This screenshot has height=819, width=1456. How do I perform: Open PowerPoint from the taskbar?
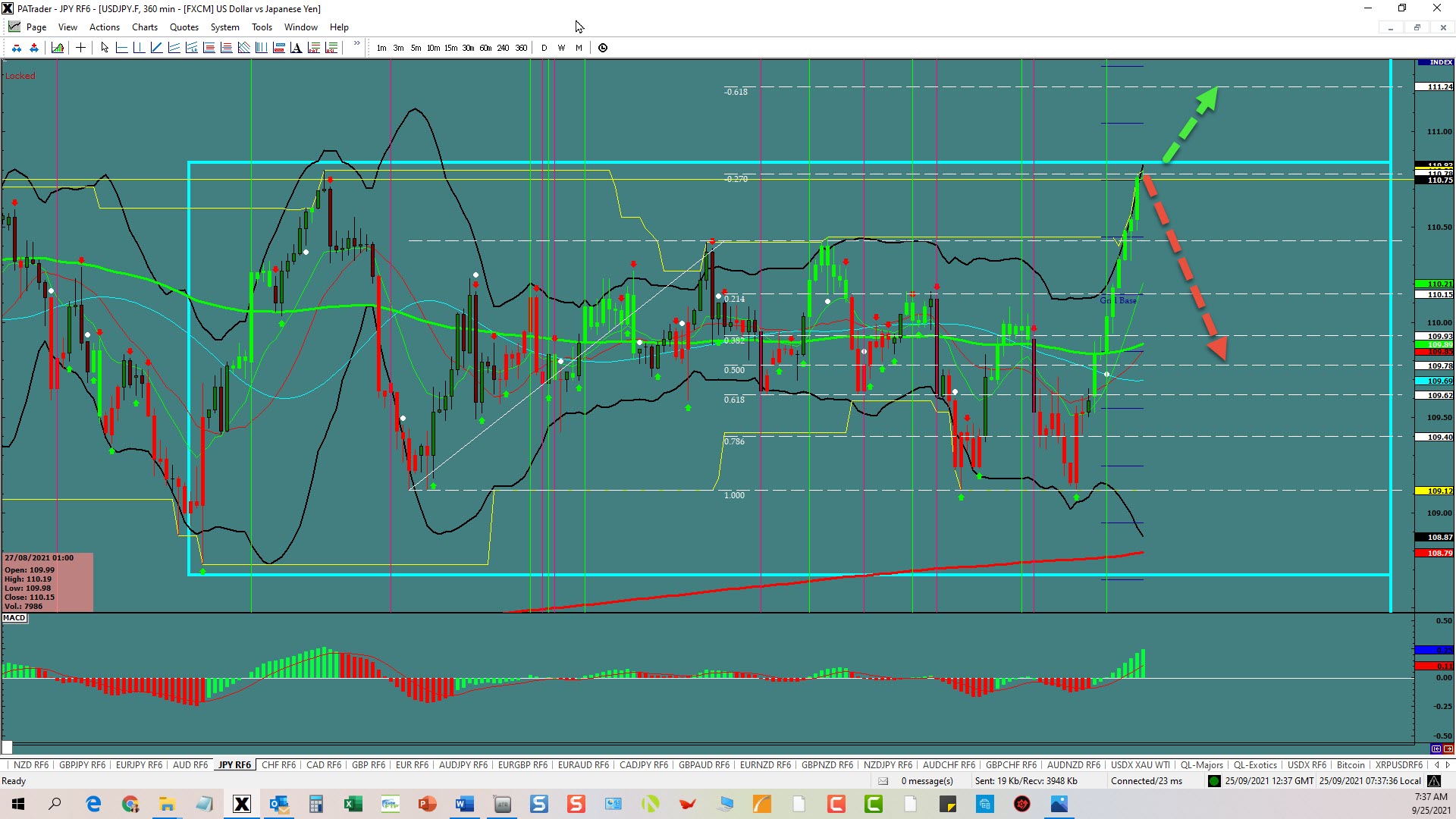click(427, 804)
